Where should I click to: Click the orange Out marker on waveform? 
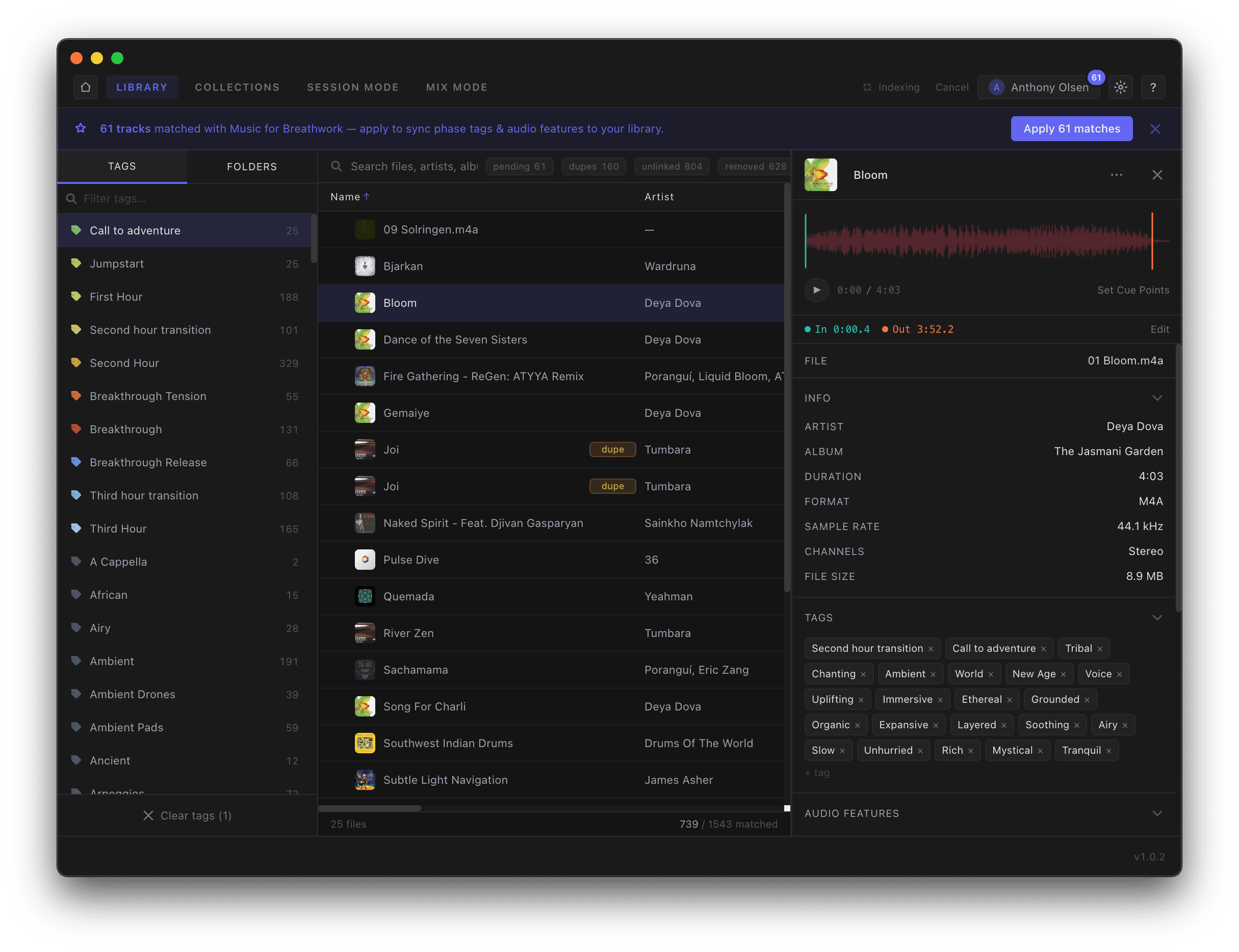(1152, 241)
